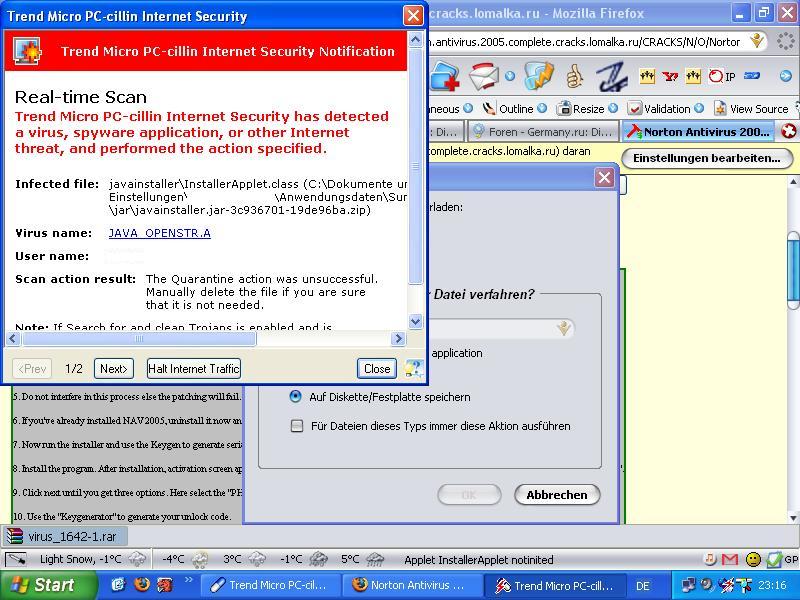Image resolution: width=800 pixels, height=600 pixels.
Task: Click the -4°C forecast icon in status bar
Action: tap(199, 560)
